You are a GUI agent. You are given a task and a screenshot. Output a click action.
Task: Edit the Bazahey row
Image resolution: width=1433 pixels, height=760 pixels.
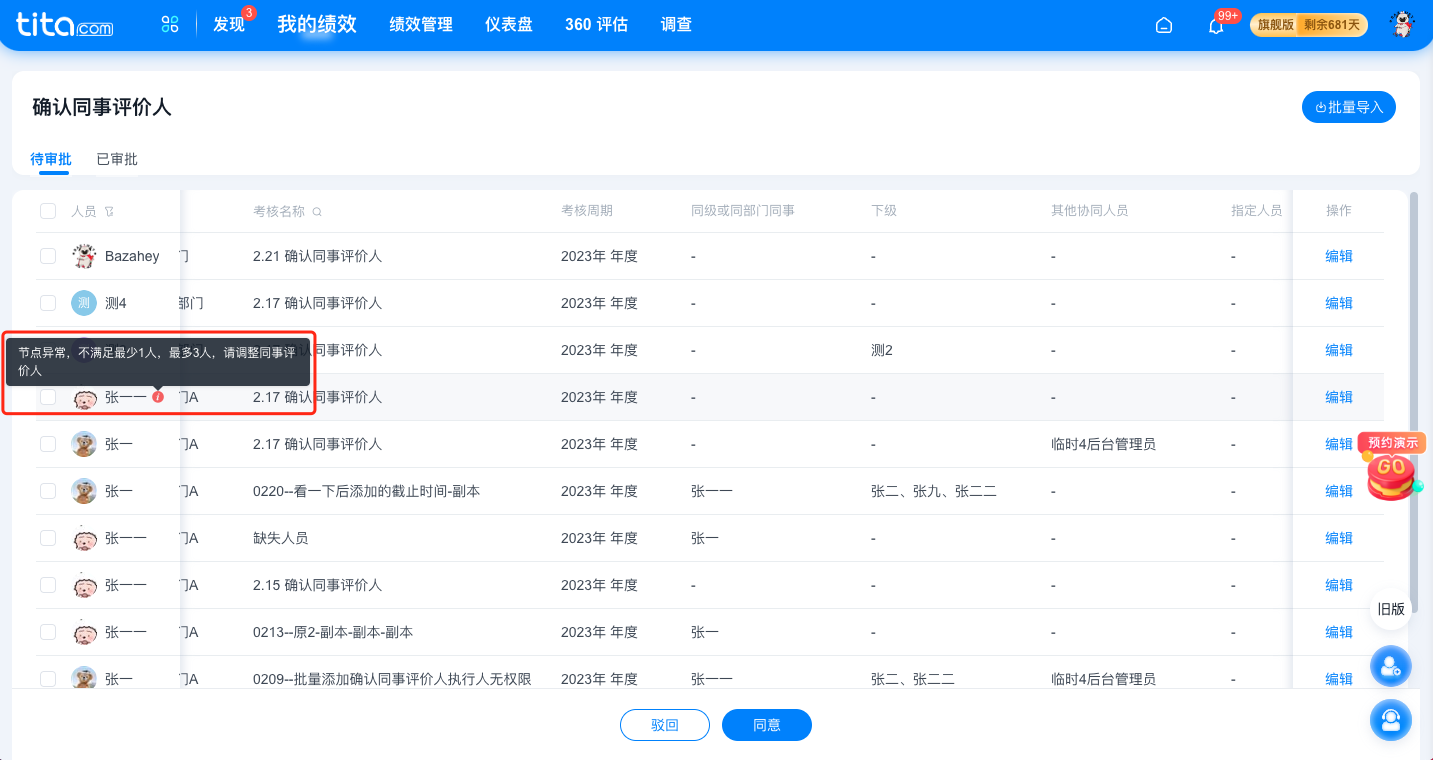coord(1339,256)
